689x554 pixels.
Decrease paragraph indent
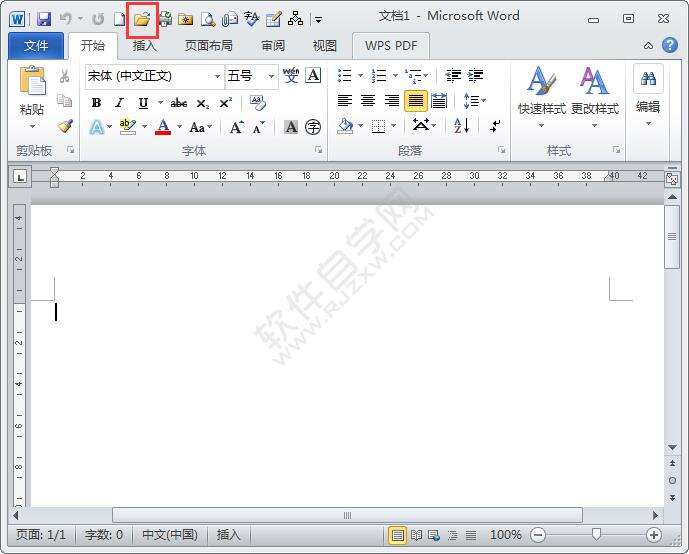453,76
